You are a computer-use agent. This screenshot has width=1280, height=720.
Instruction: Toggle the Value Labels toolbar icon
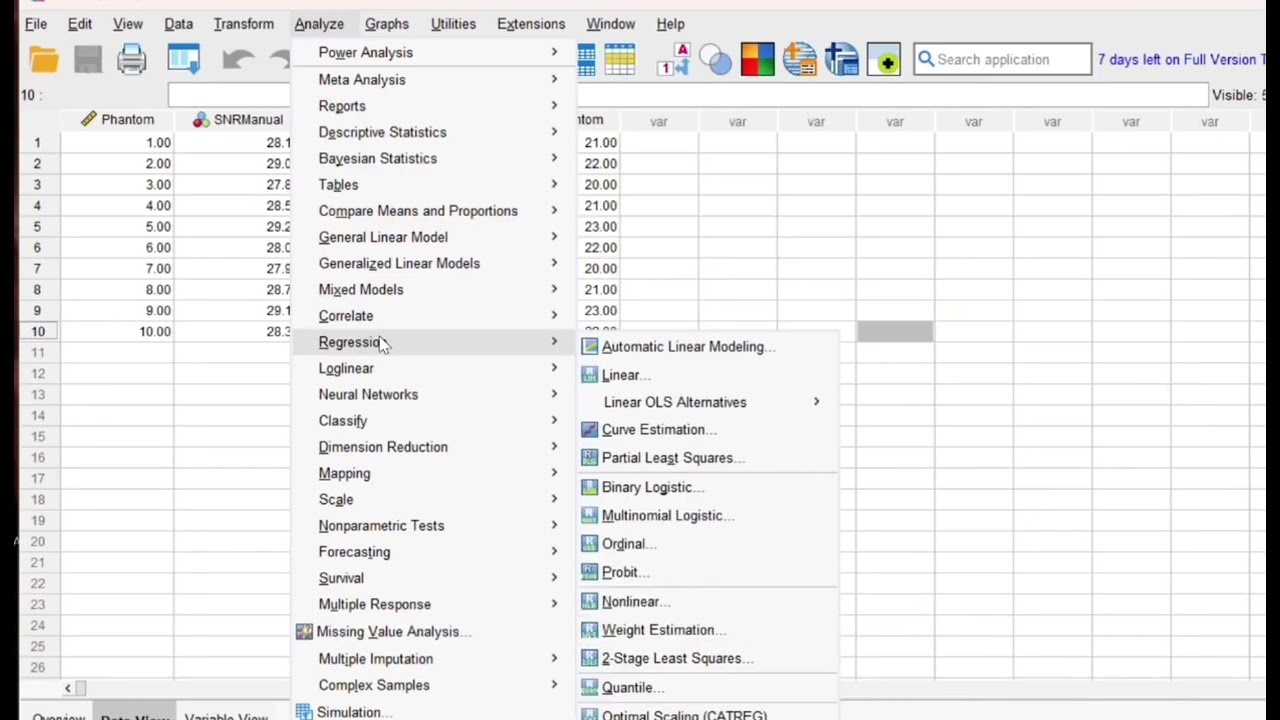673,60
